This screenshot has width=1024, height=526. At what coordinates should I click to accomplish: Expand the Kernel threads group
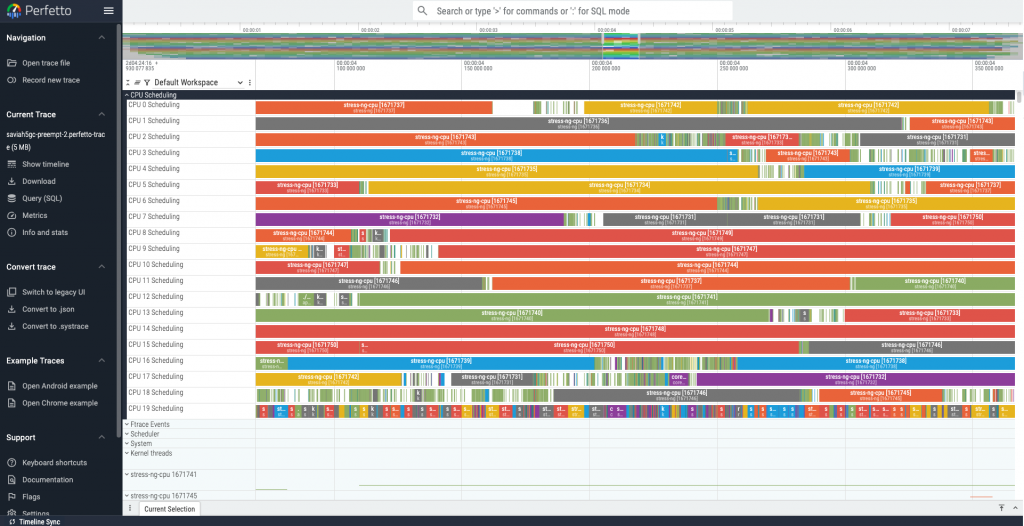(127, 454)
